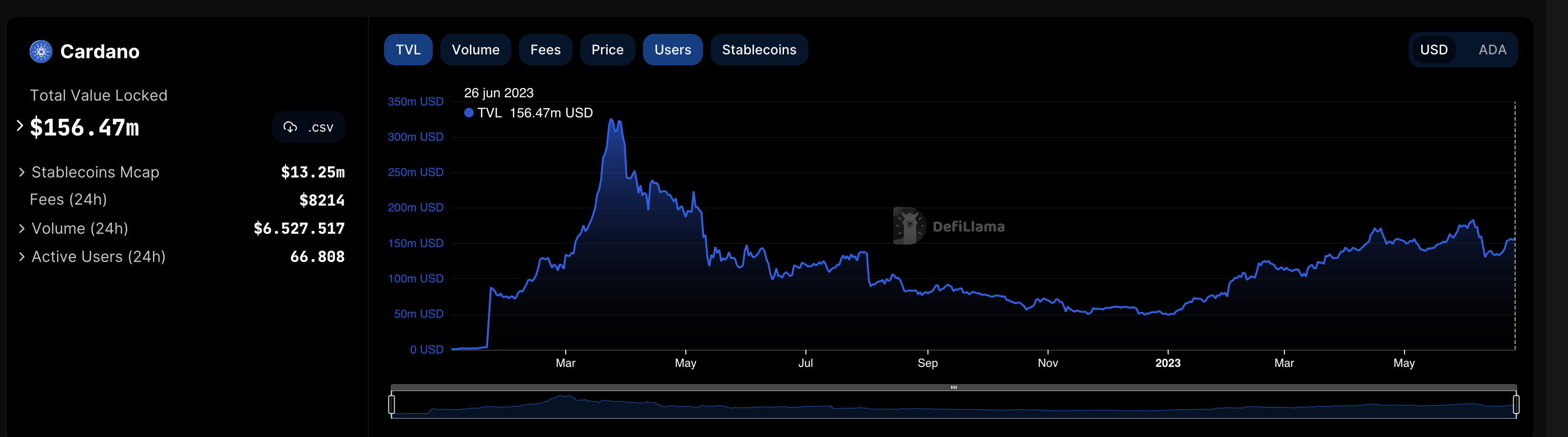
Task: Click the Cardano logo icon
Action: (41, 52)
